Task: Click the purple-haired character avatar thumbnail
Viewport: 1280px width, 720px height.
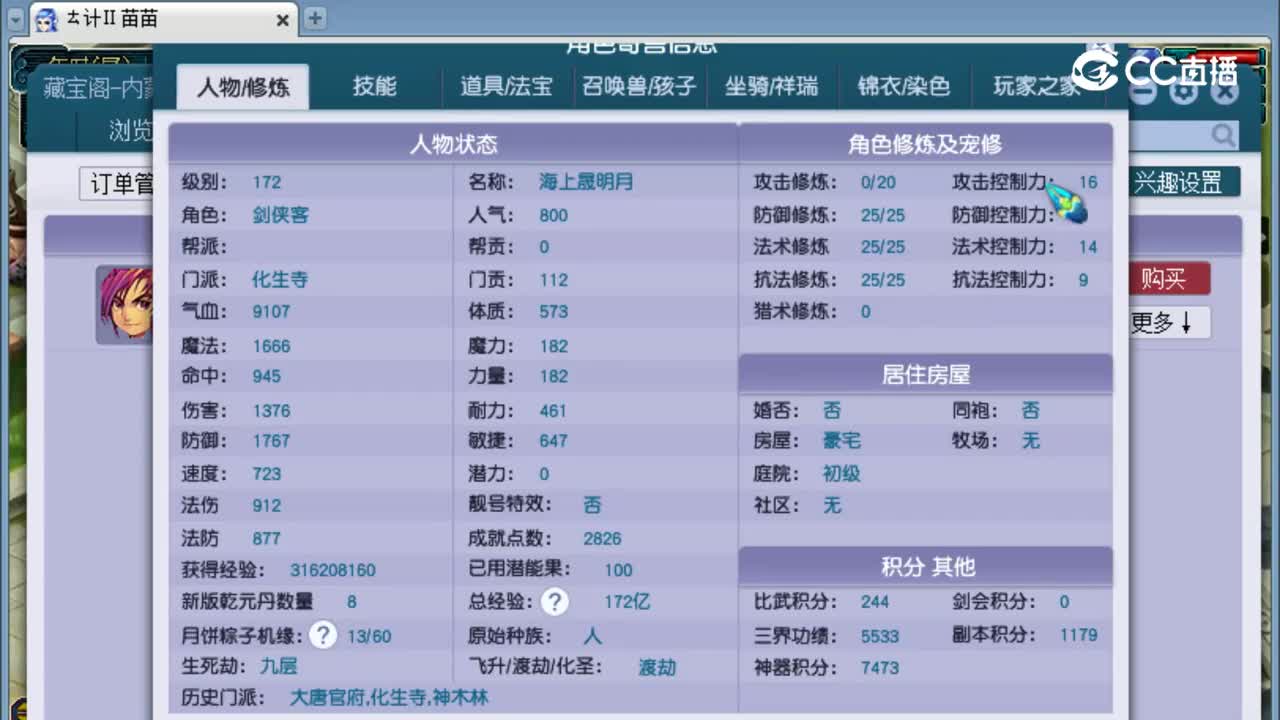Action: 125,303
